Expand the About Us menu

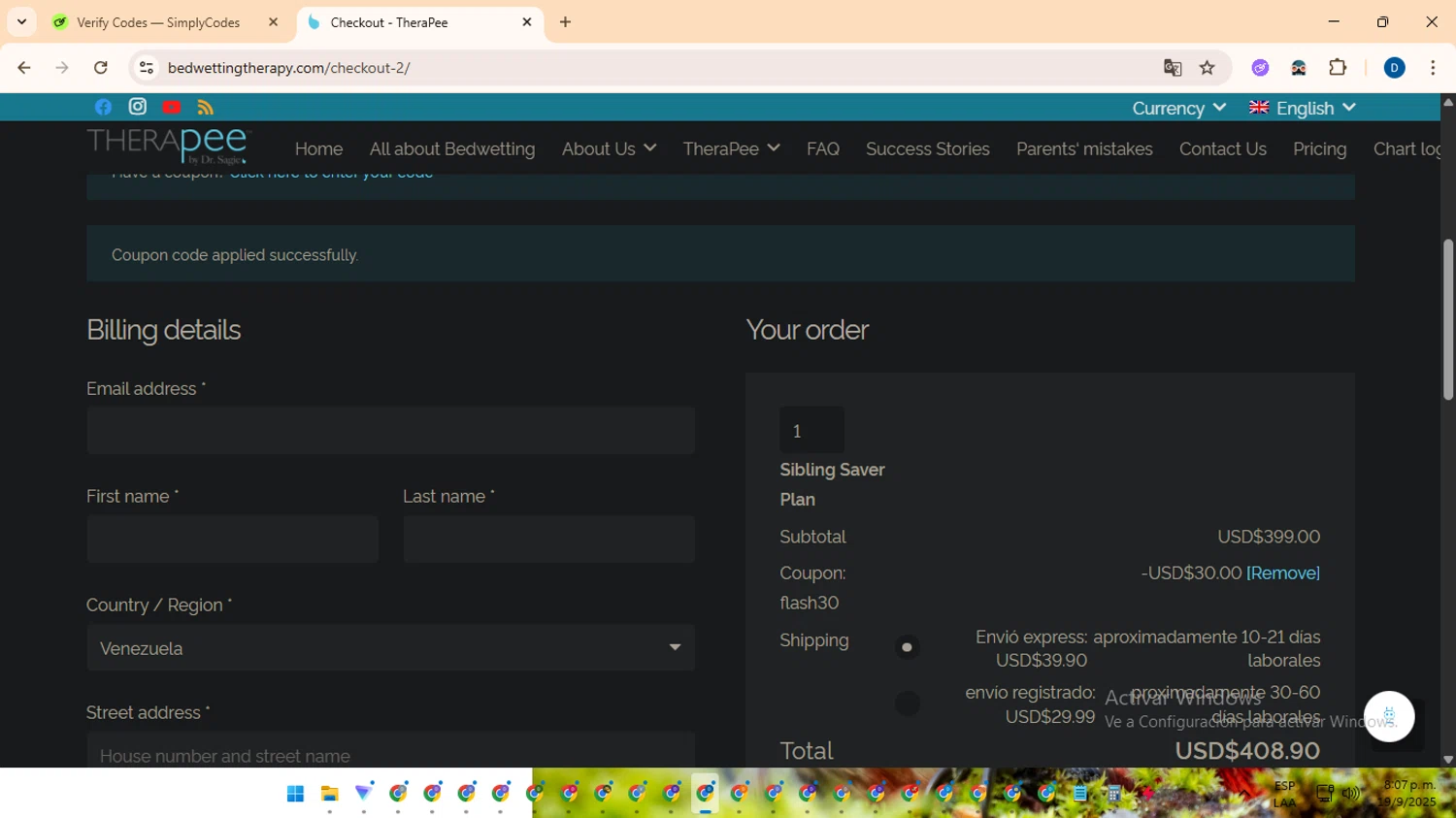[609, 148]
